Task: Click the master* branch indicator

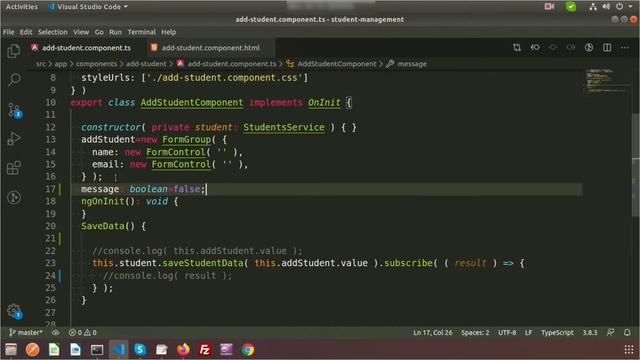Action: pos(25,333)
